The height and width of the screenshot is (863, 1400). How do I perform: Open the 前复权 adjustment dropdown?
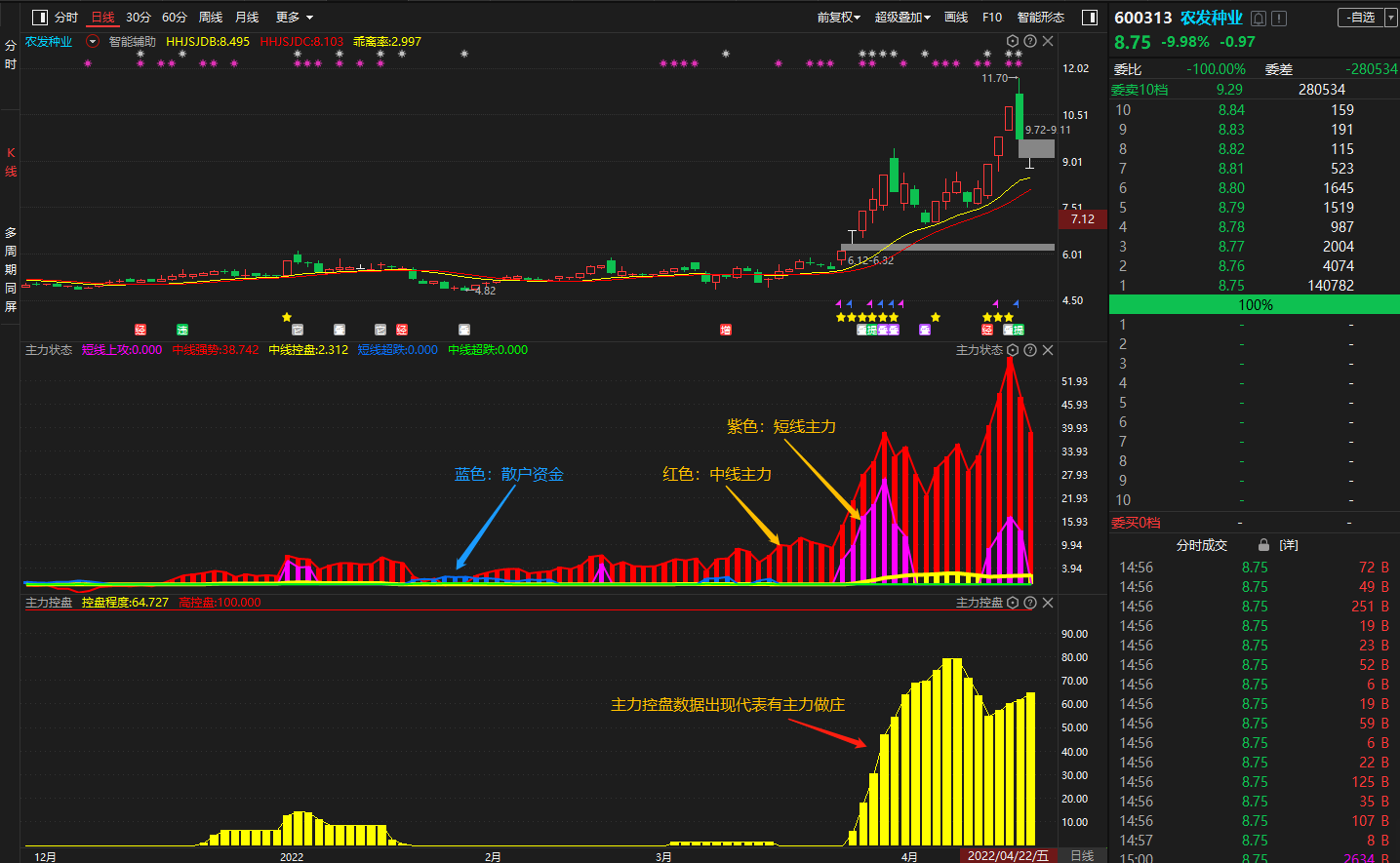pyautogui.click(x=838, y=18)
